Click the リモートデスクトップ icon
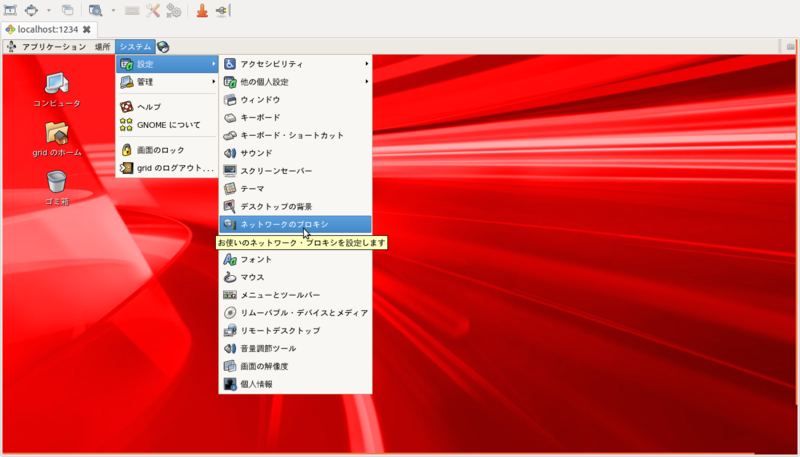Viewport: 800px width, 457px height. point(230,331)
